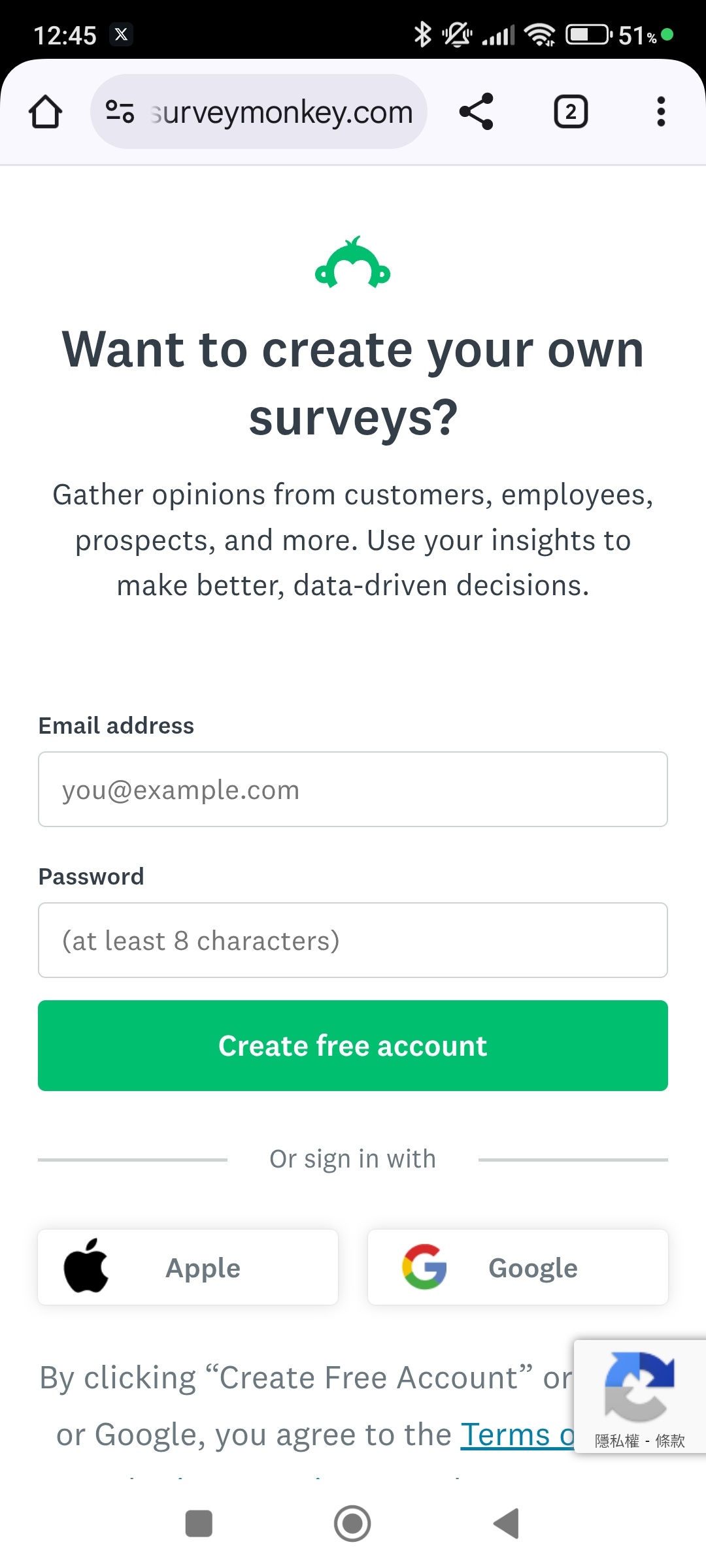The height and width of the screenshot is (1568, 706).
Task: Focus the Password input field
Action: point(353,940)
